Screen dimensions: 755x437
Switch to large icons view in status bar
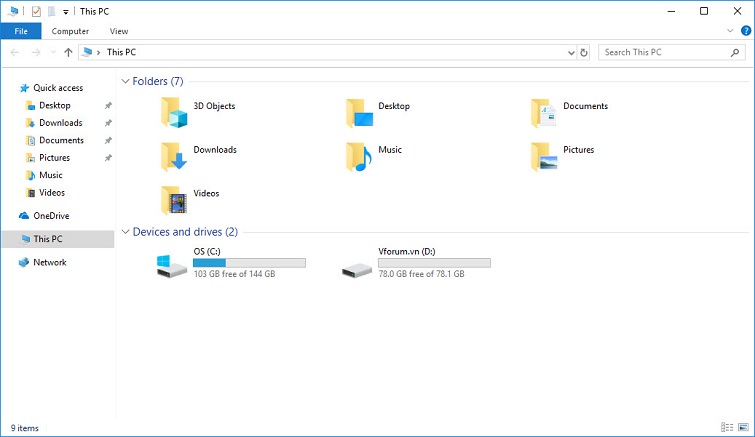[741, 428]
